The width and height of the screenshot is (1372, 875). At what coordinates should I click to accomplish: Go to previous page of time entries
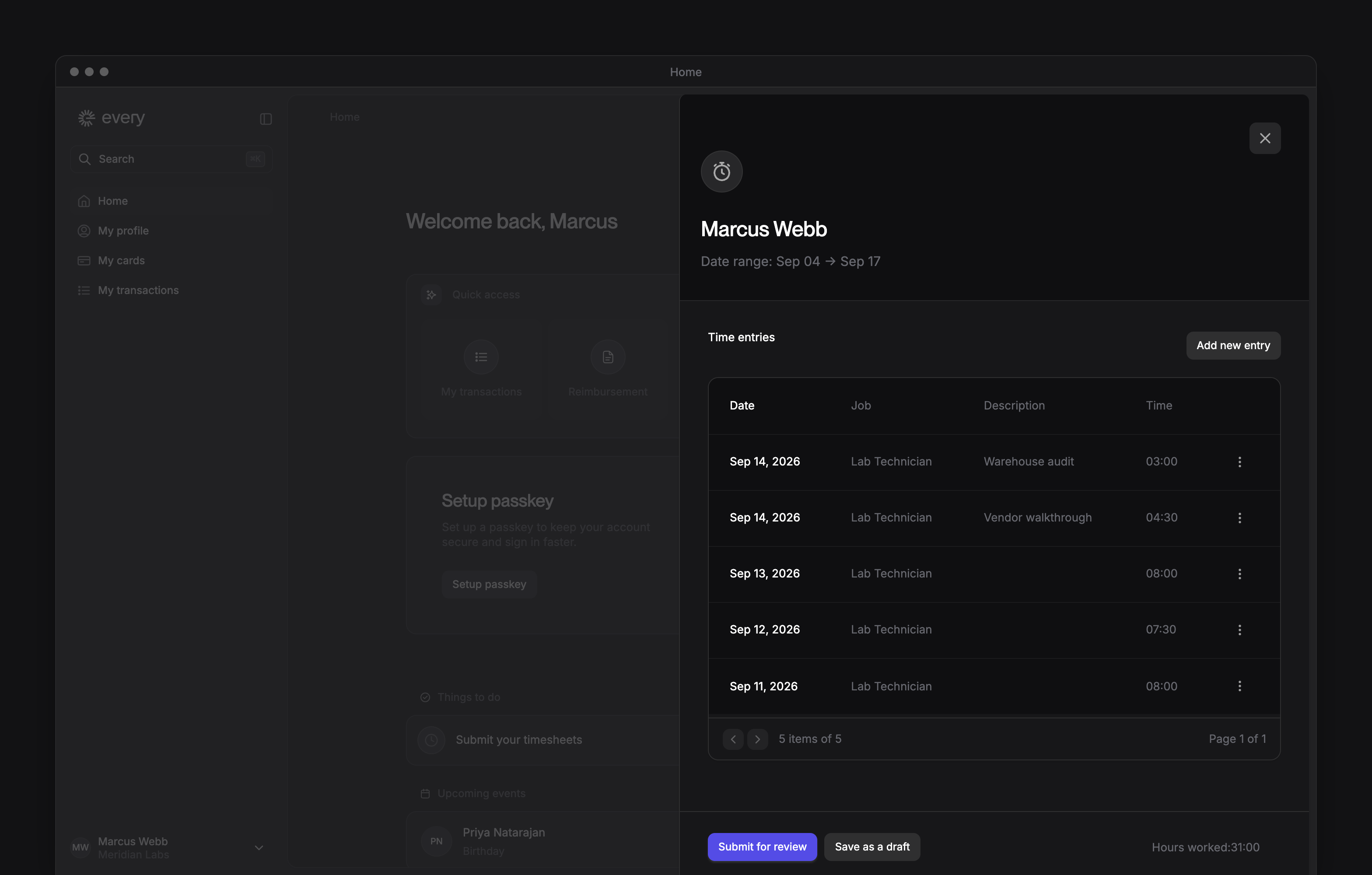pyautogui.click(x=733, y=739)
